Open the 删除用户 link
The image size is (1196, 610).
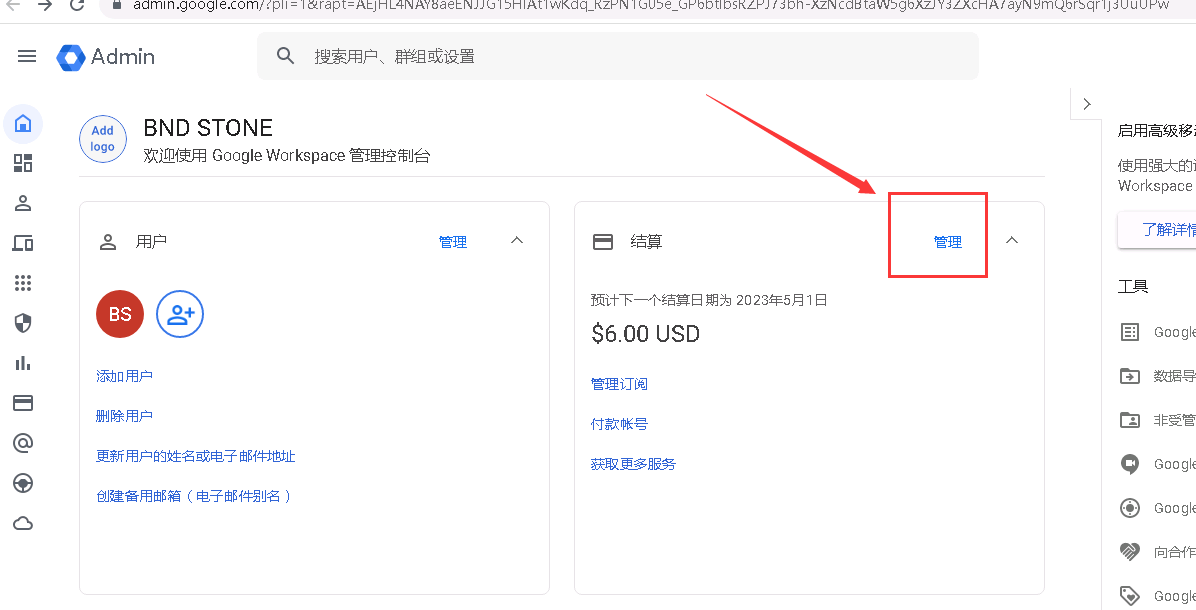(124, 416)
